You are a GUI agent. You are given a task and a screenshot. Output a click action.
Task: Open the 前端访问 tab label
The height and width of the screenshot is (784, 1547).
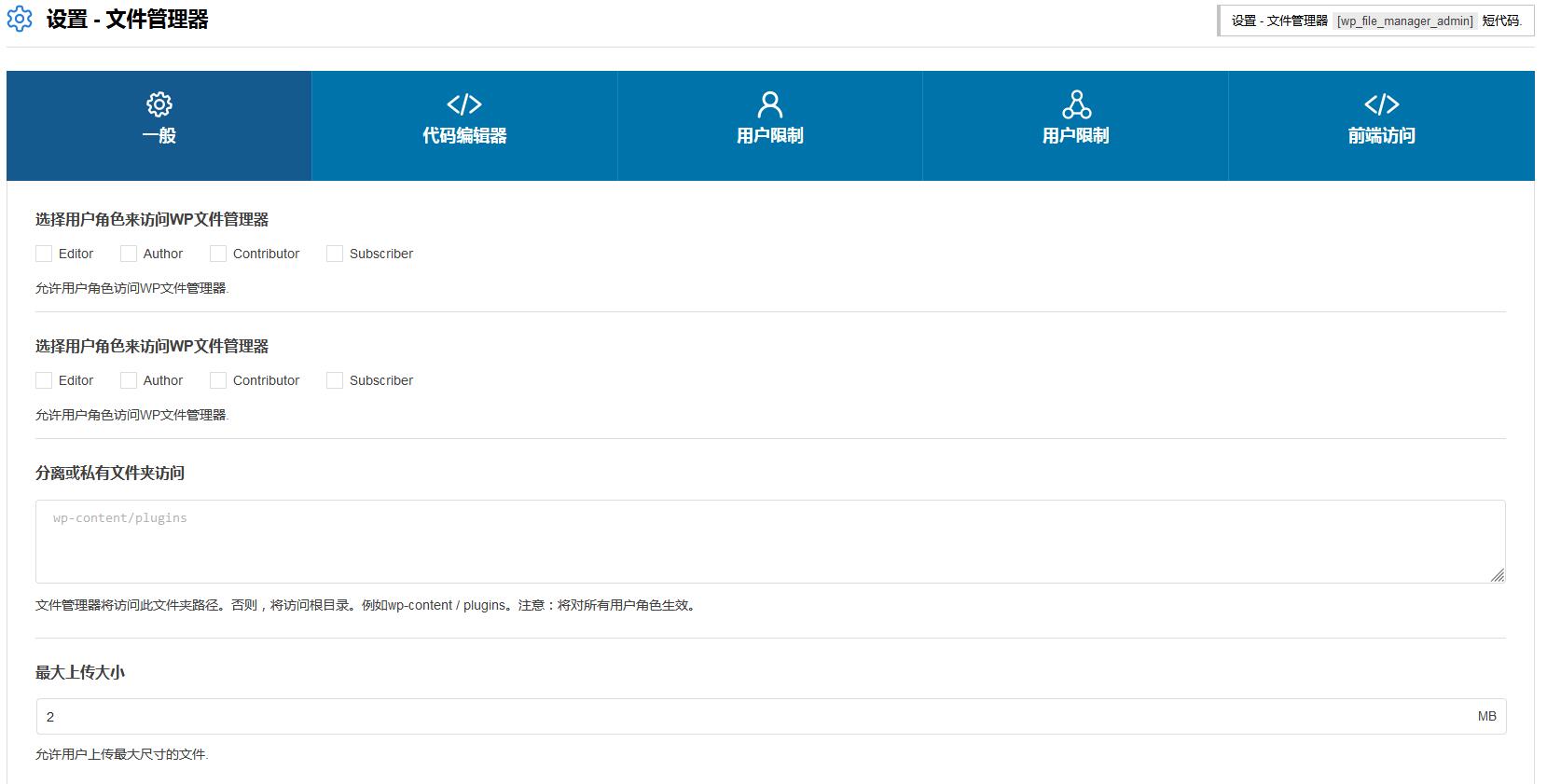1381,136
